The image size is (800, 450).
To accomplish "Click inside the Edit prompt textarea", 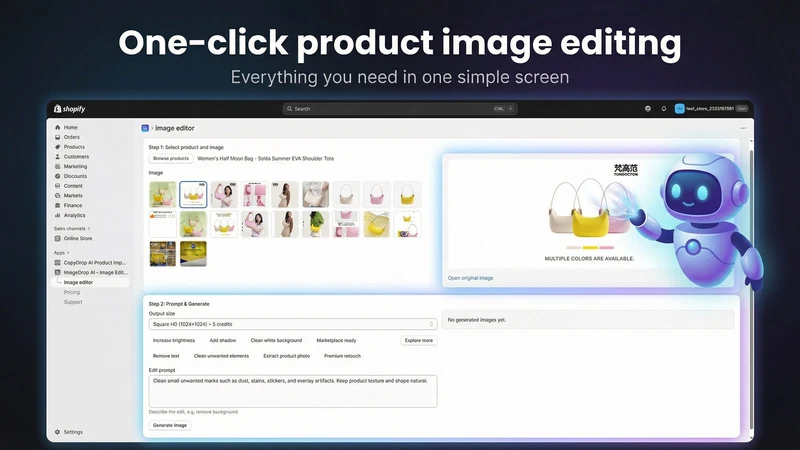I will point(293,391).
